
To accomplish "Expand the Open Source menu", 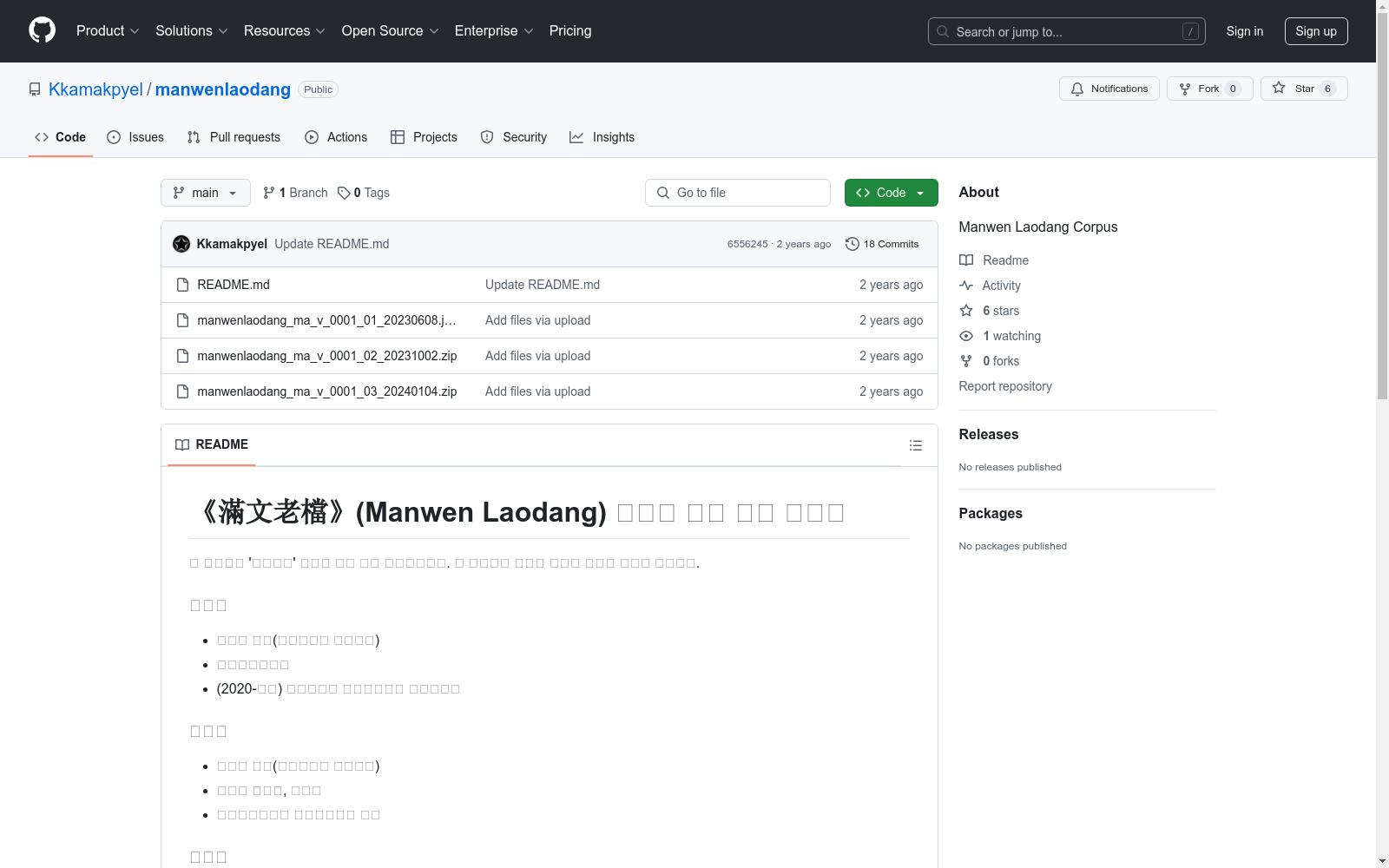I will pos(391,30).
